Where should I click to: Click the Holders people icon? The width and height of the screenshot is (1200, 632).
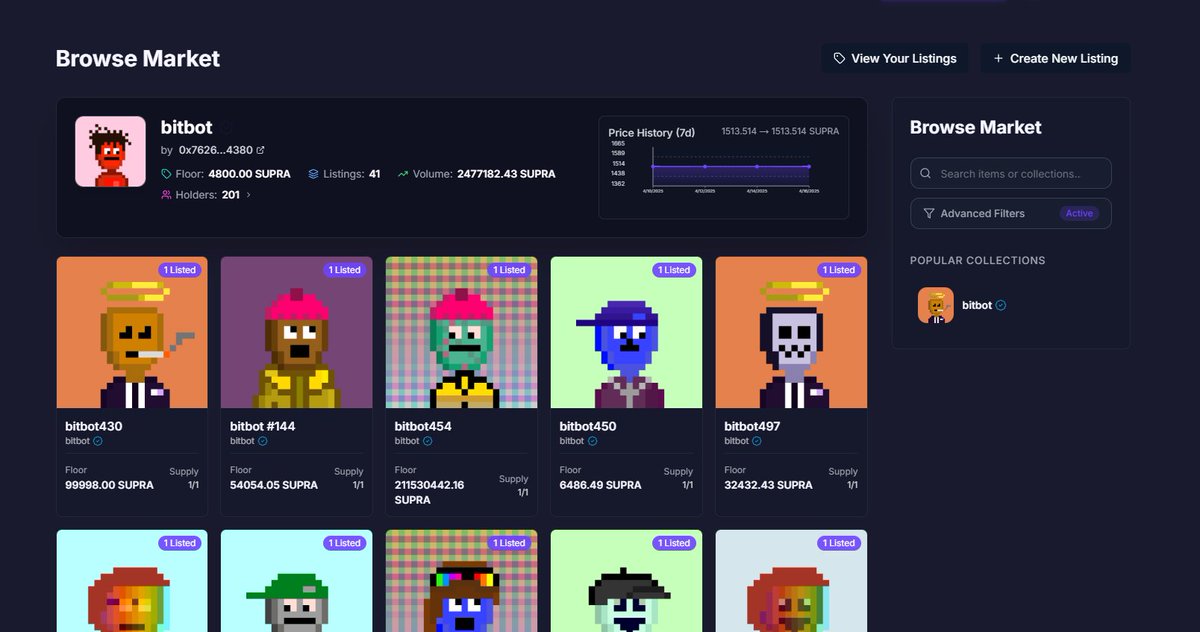(x=166, y=195)
